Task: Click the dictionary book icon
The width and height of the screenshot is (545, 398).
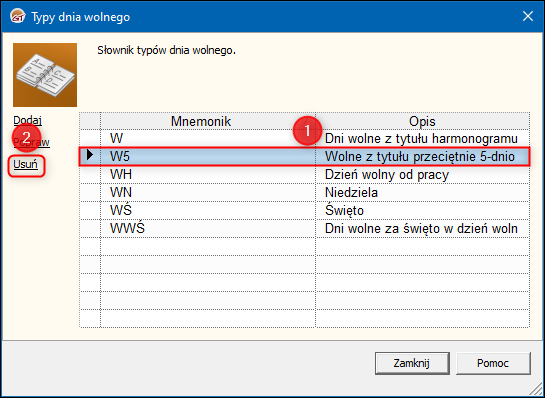Action: [x=45, y=75]
